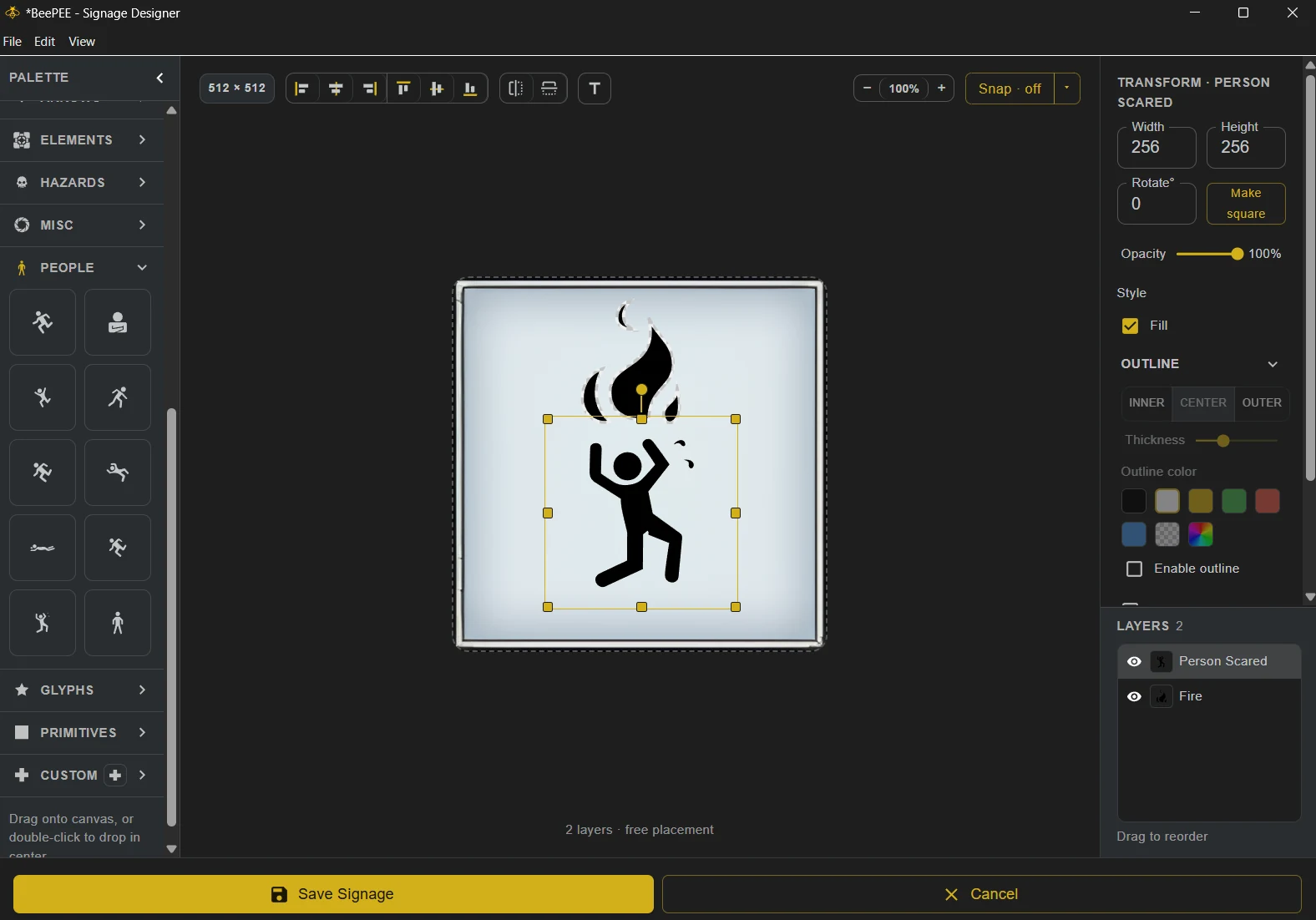Adjust the Opacity slider handle
Screen dimensions: 1316x920
tap(1237, 254)
